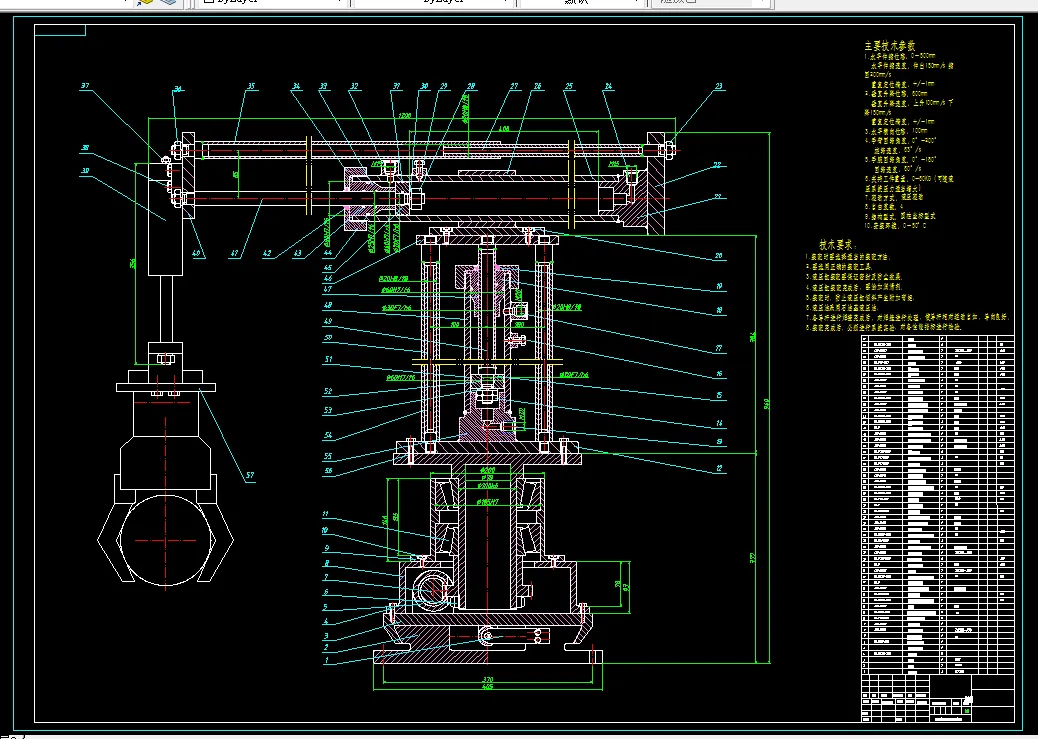Click the yellow layer tool icon
Image resolution: width=1038 pixels, height=739 pixels.
(146, 2)
